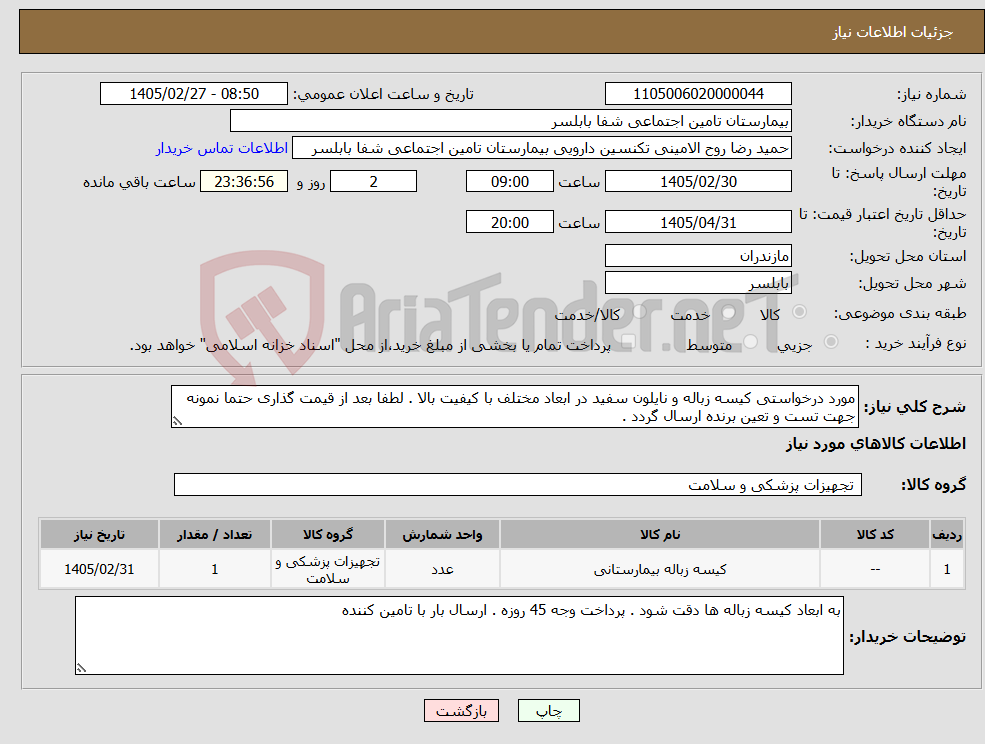Toggle the Islamic treasury payment checkbox

pyautogui.click(x=628, y=342)
